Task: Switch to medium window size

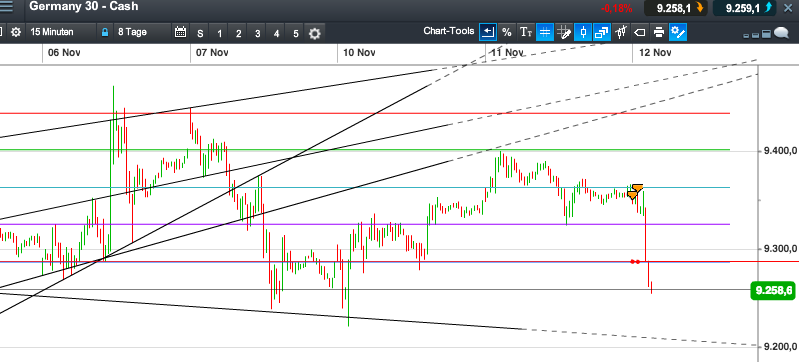Action: click(x=756, y=35)
